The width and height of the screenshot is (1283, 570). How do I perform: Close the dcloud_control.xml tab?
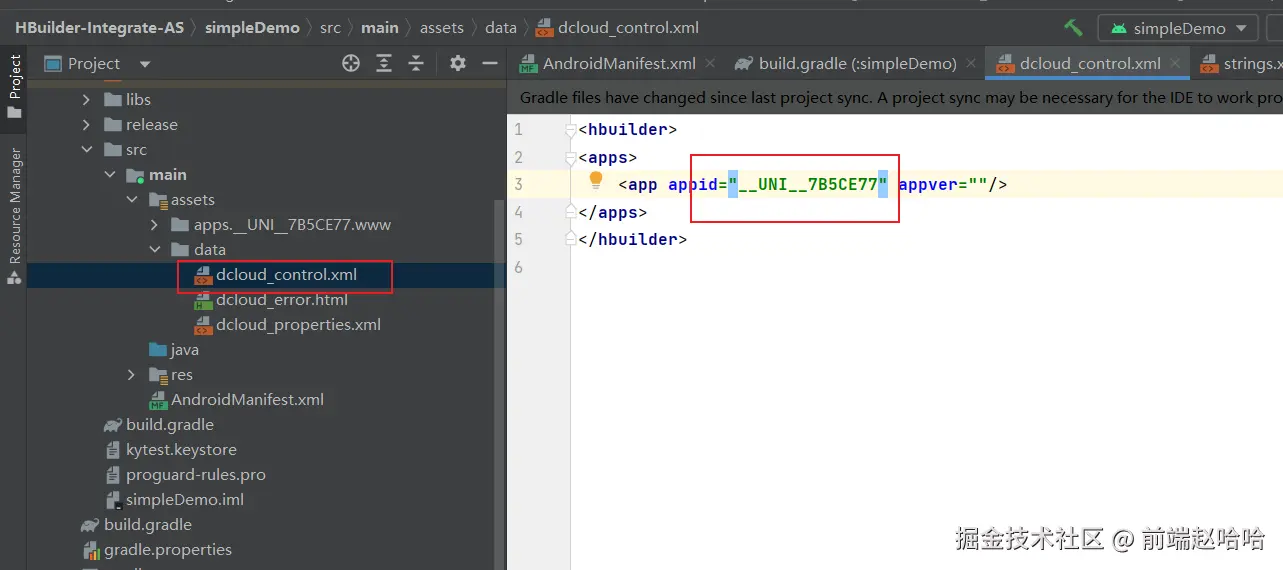pos(1175,63)
